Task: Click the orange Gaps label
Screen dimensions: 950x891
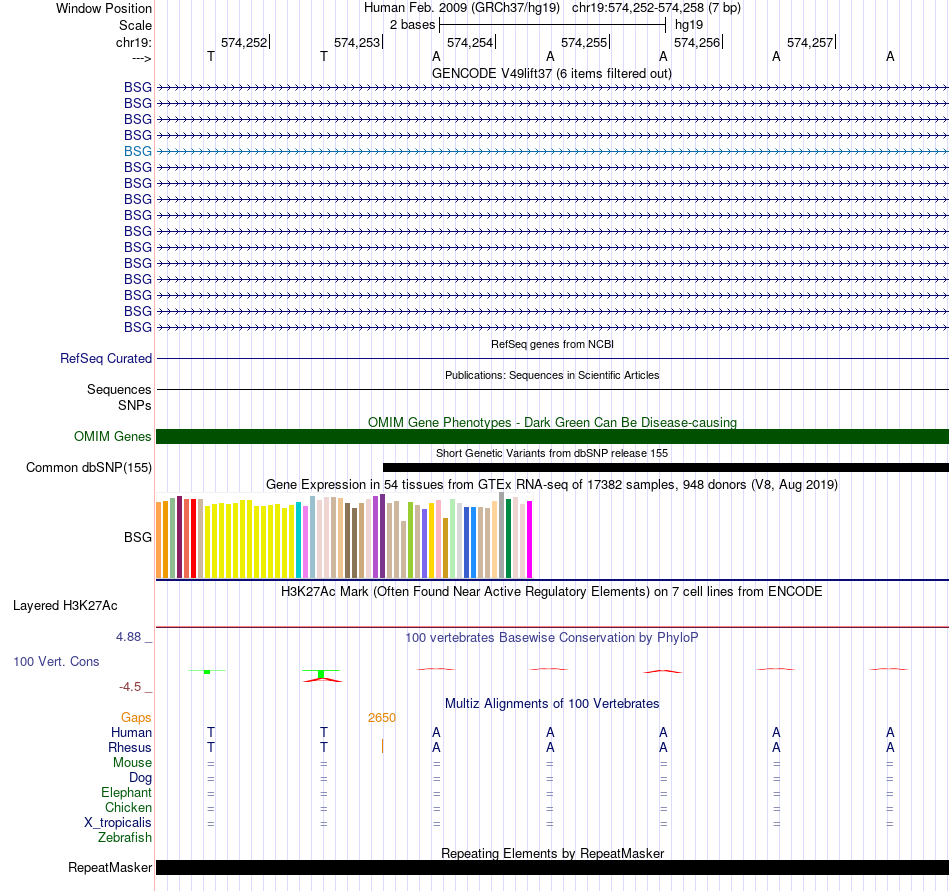Action: pyautogui.click(x=136, y=718)
